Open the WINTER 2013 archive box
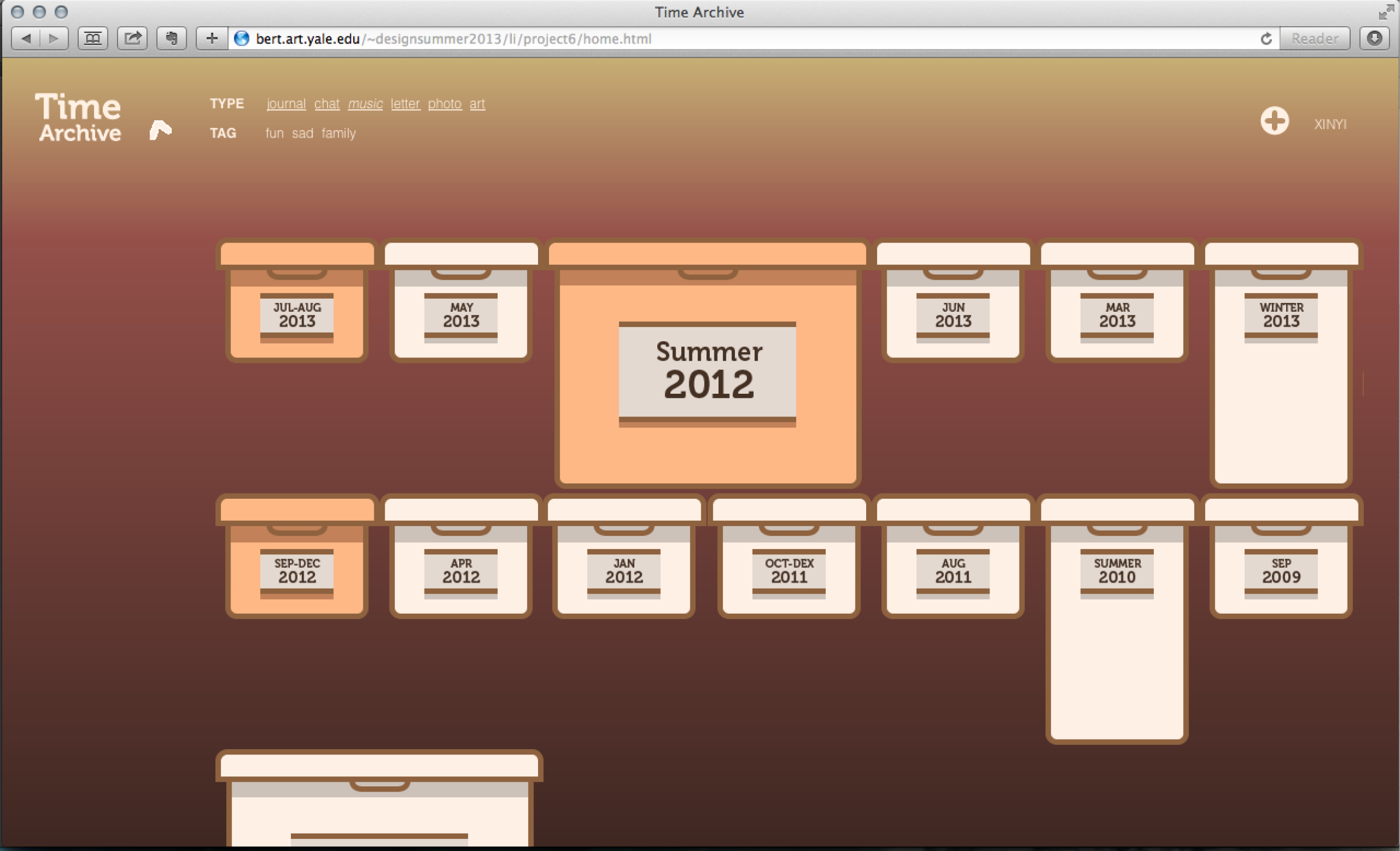This screenshot has height=851, width=1400. (1281, 364)
